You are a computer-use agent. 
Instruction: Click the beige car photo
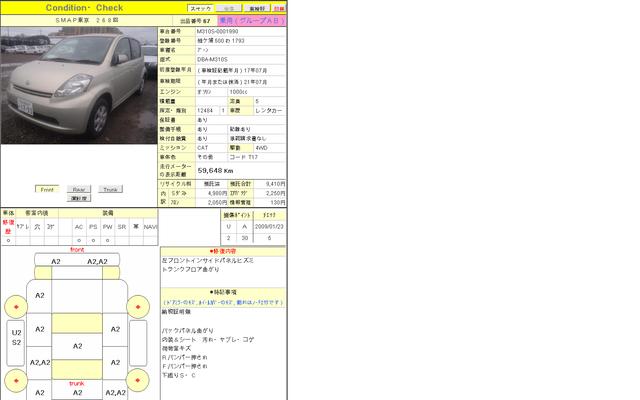coord(79,85)
